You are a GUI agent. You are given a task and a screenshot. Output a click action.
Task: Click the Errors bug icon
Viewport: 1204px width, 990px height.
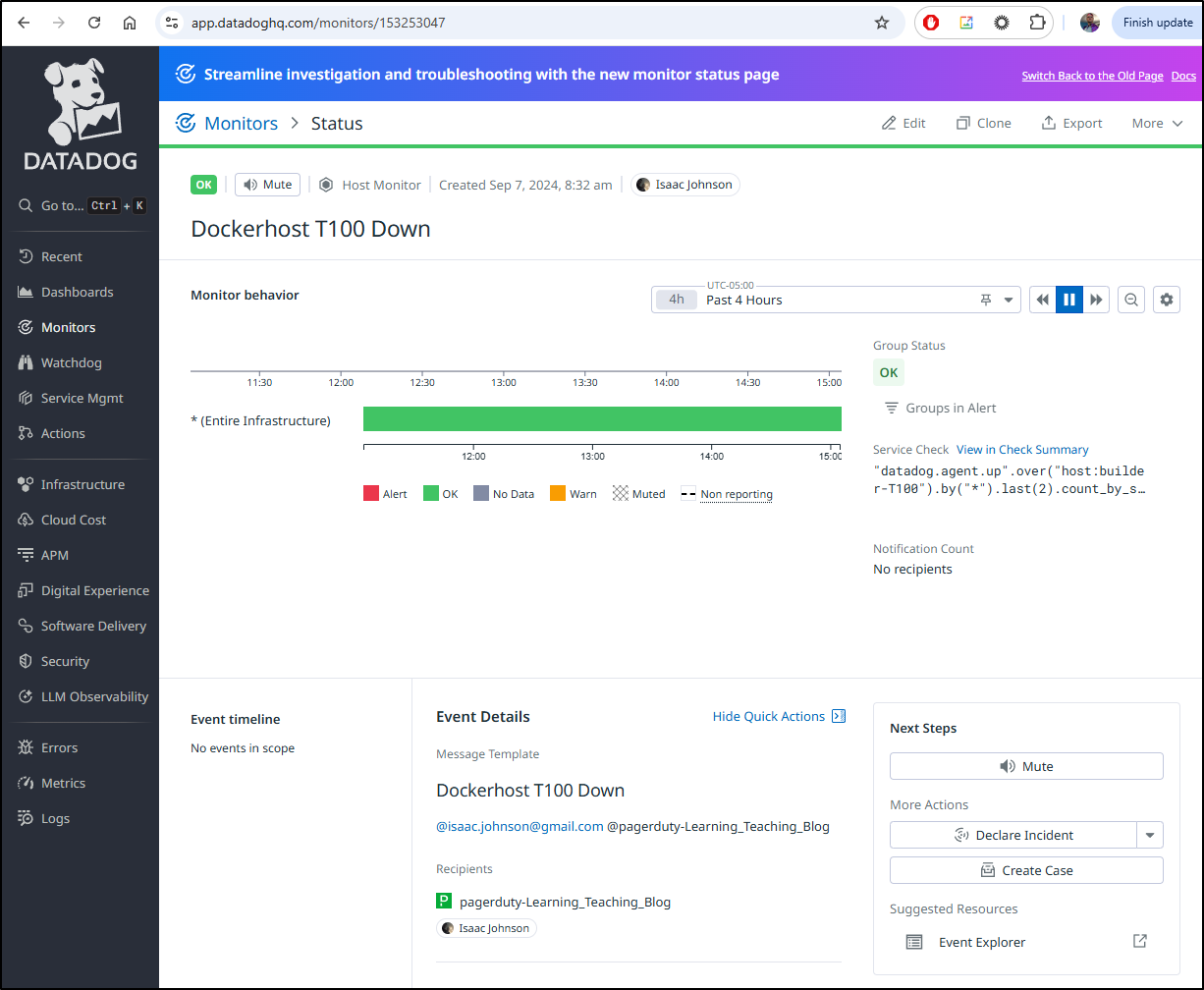pos(26,747)
